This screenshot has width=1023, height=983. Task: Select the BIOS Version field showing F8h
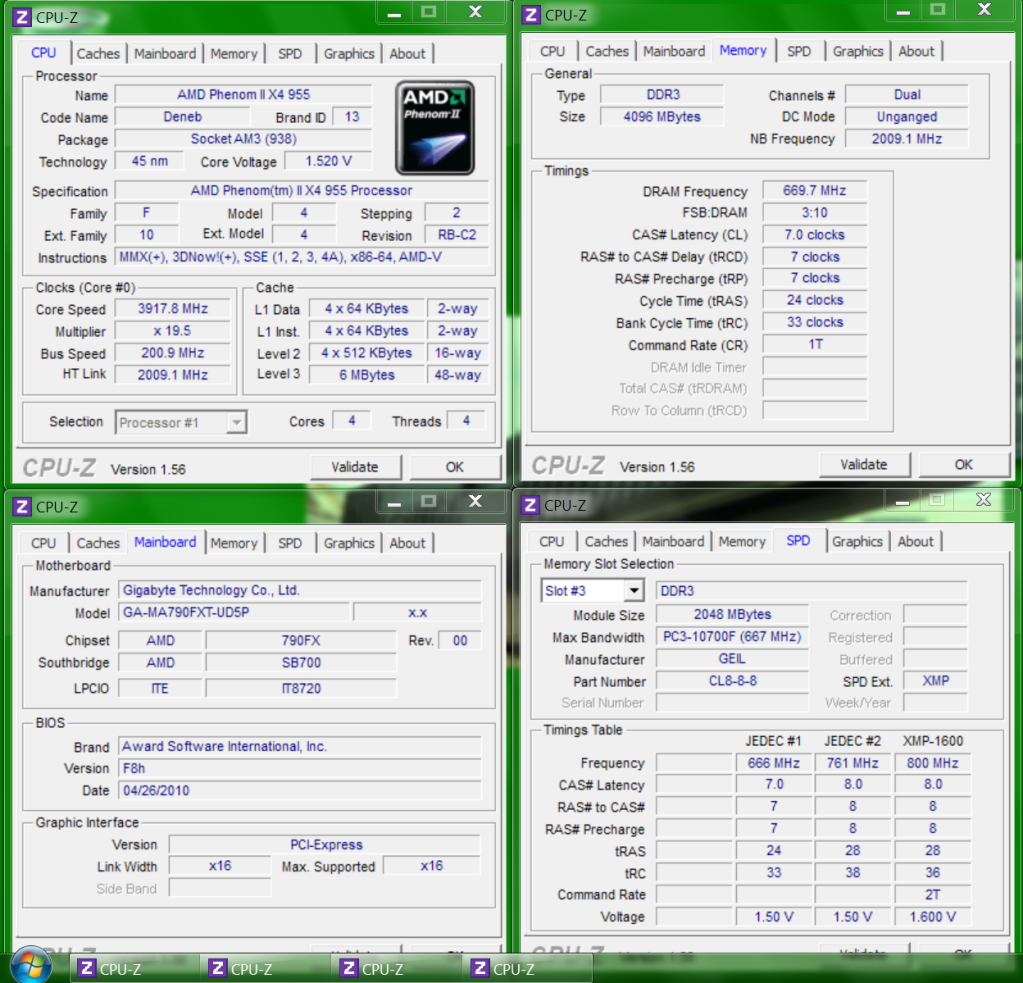click(299, 768)
